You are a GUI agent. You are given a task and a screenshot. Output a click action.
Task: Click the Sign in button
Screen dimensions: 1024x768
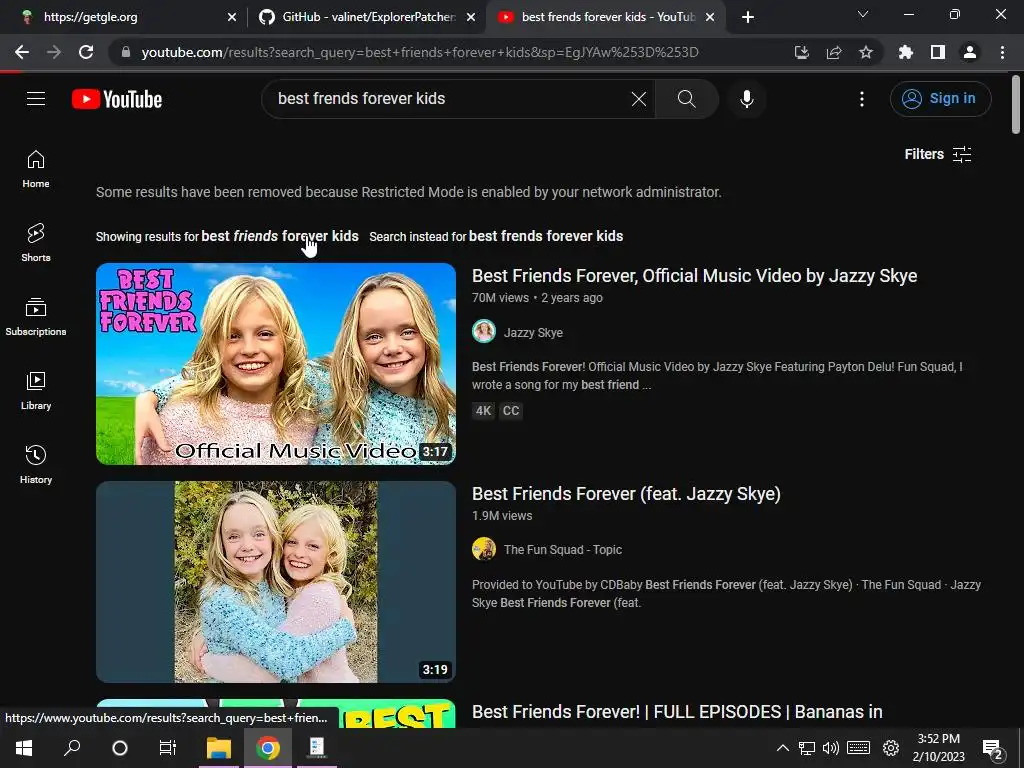940,99
